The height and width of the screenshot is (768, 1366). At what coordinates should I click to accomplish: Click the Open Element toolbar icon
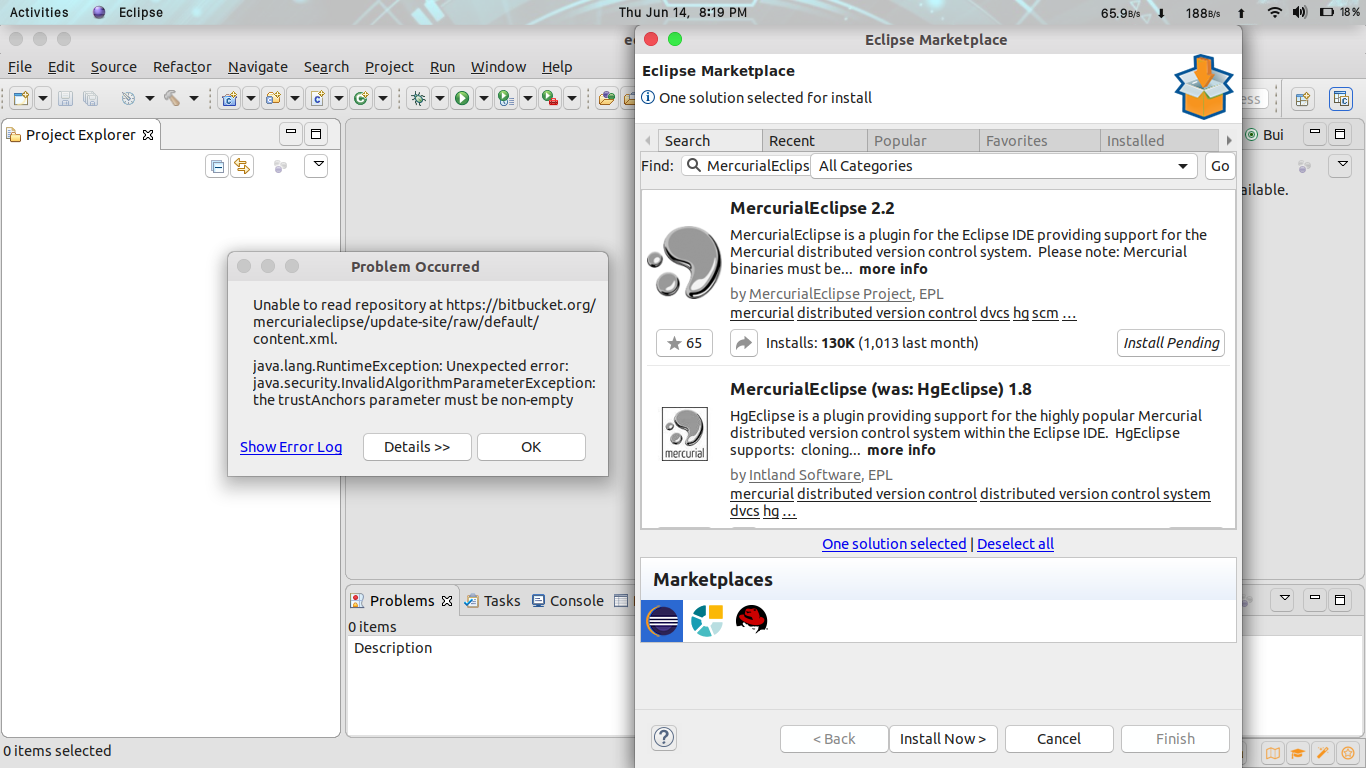coord(606,98)
